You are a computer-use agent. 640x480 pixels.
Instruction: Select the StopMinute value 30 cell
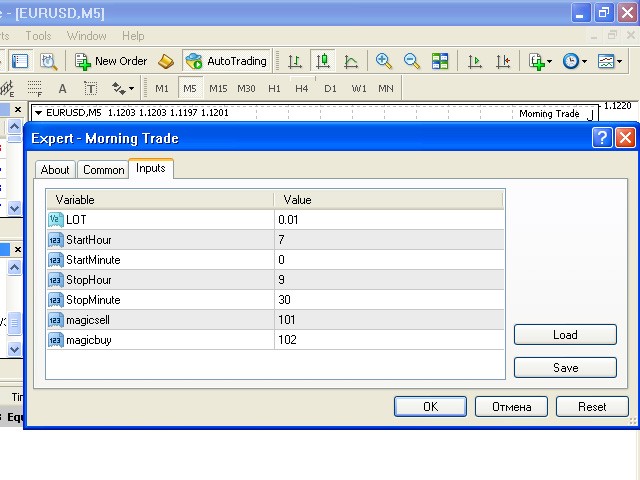[389, 300]
